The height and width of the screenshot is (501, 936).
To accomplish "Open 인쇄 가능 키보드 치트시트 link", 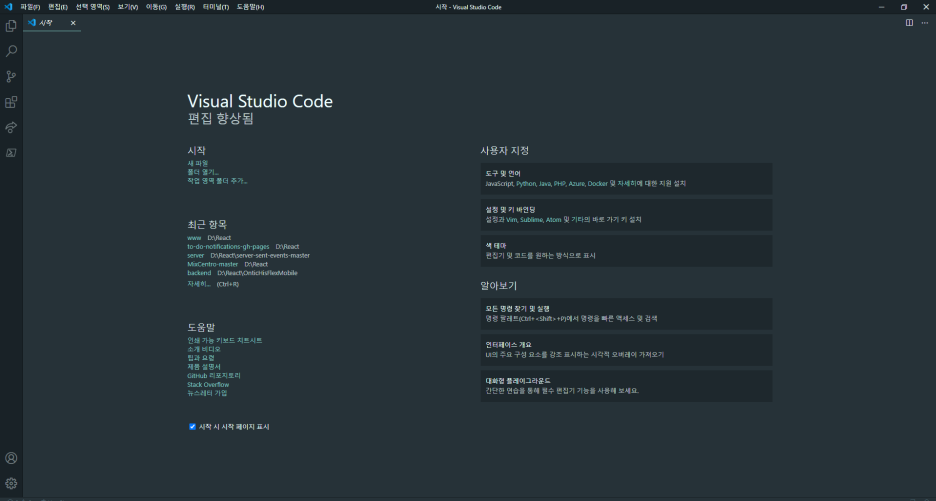I will (x=224, y=340).
